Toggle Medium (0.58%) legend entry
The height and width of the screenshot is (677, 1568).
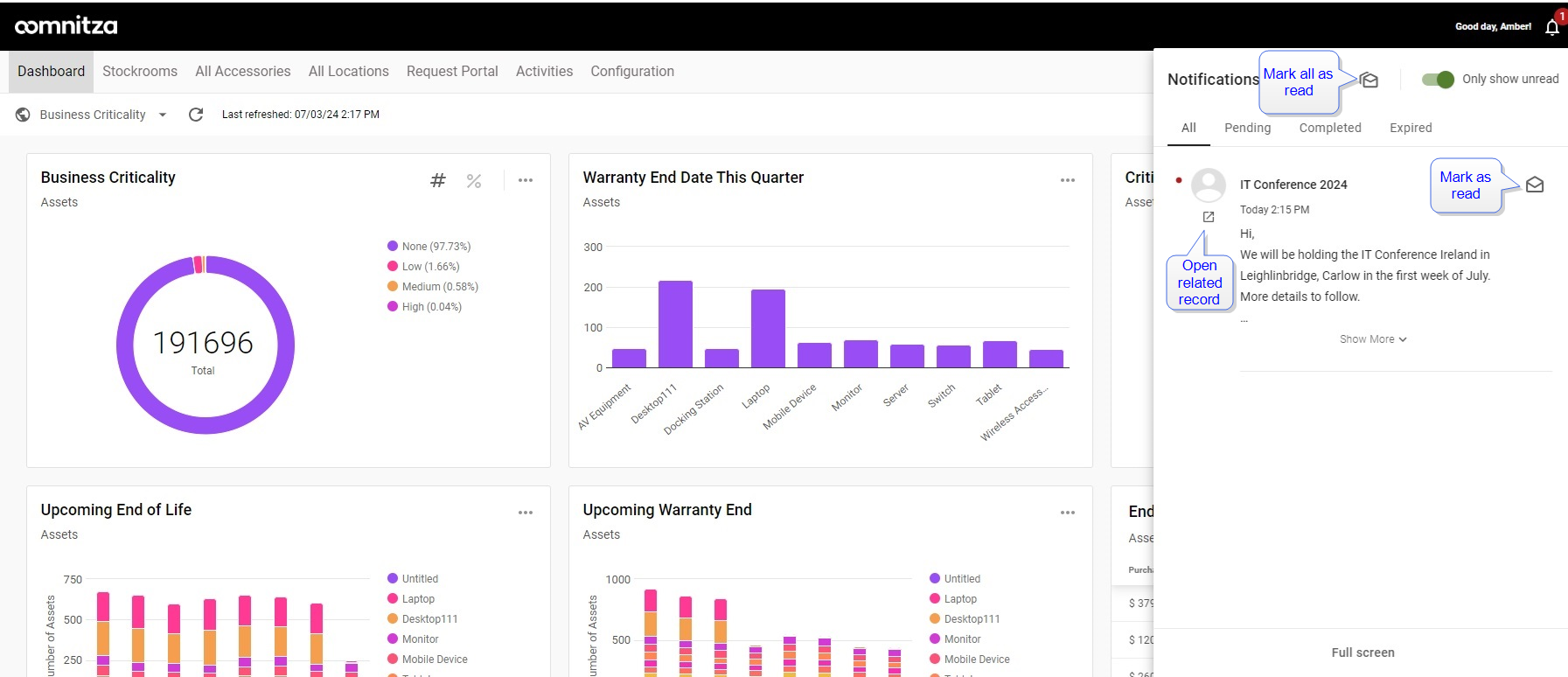[x=433, y=287]
